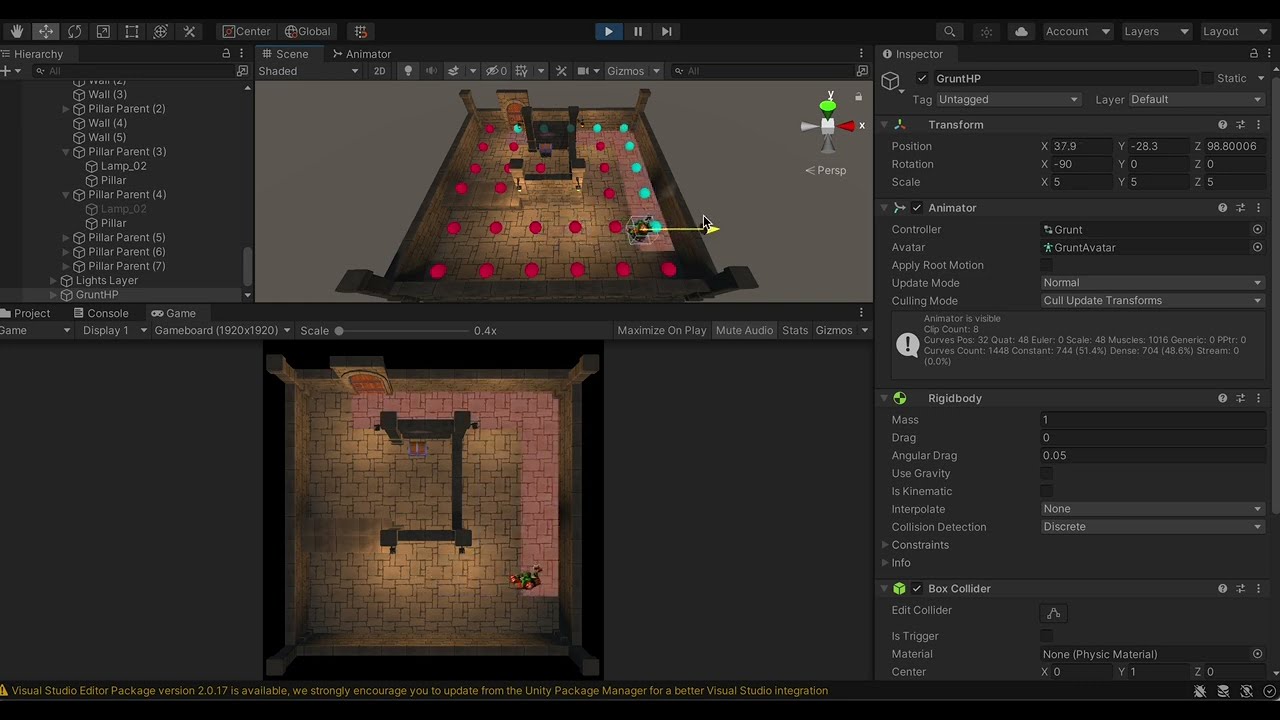1280x720 pixels.
Task: Select the Scale tool
Action: click(x=103, y=31)
